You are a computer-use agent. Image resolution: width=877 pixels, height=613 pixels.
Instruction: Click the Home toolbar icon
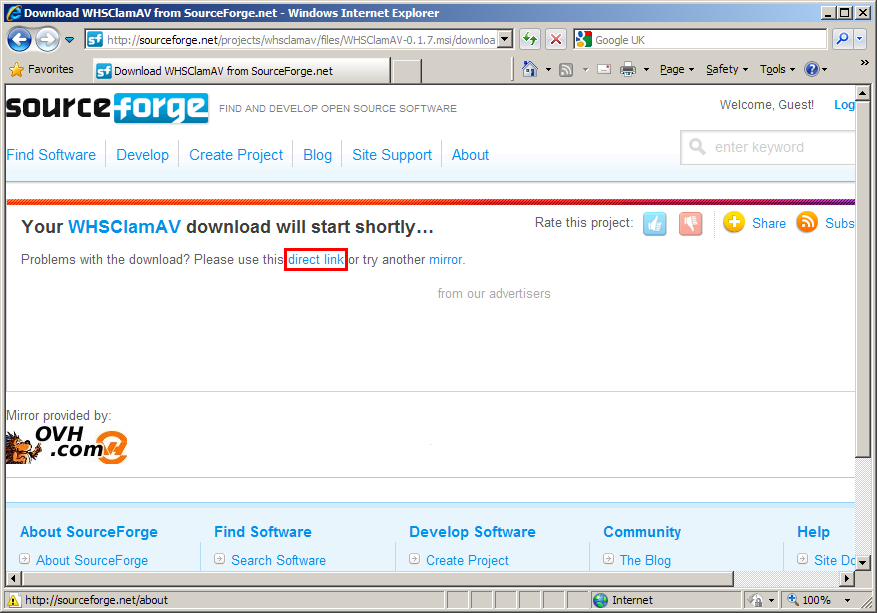tap(530, 69)
